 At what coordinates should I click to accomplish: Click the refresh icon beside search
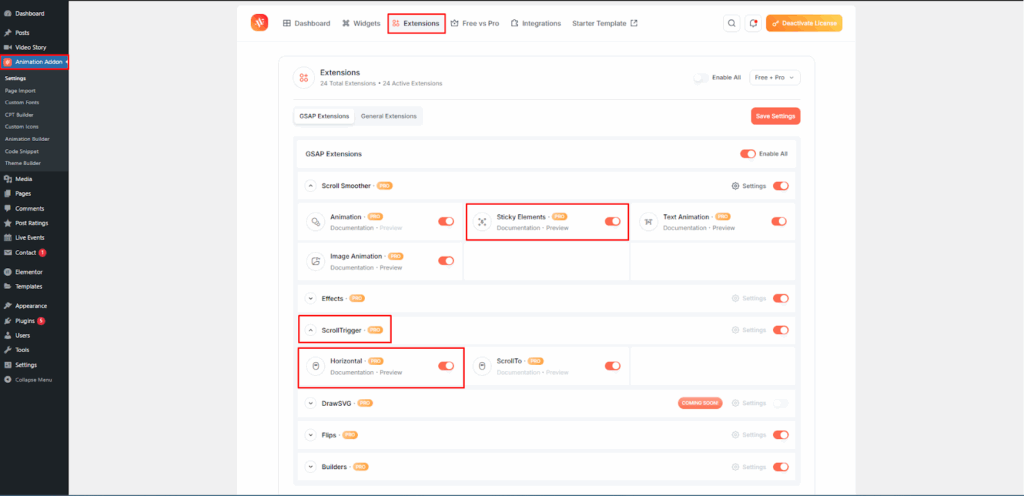[x=752, y=23]
